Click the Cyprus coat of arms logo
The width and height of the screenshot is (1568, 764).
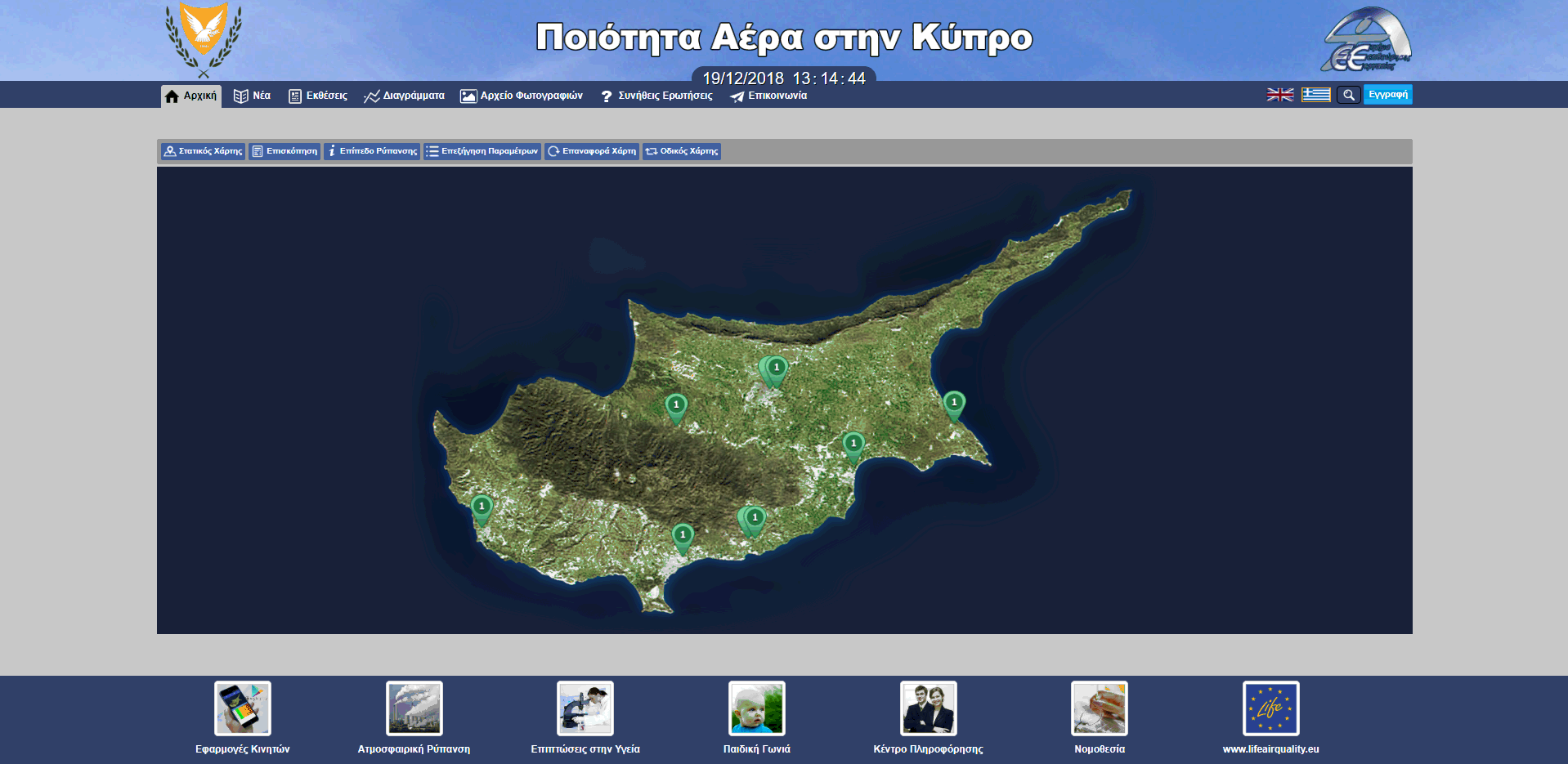pos(204,38)
